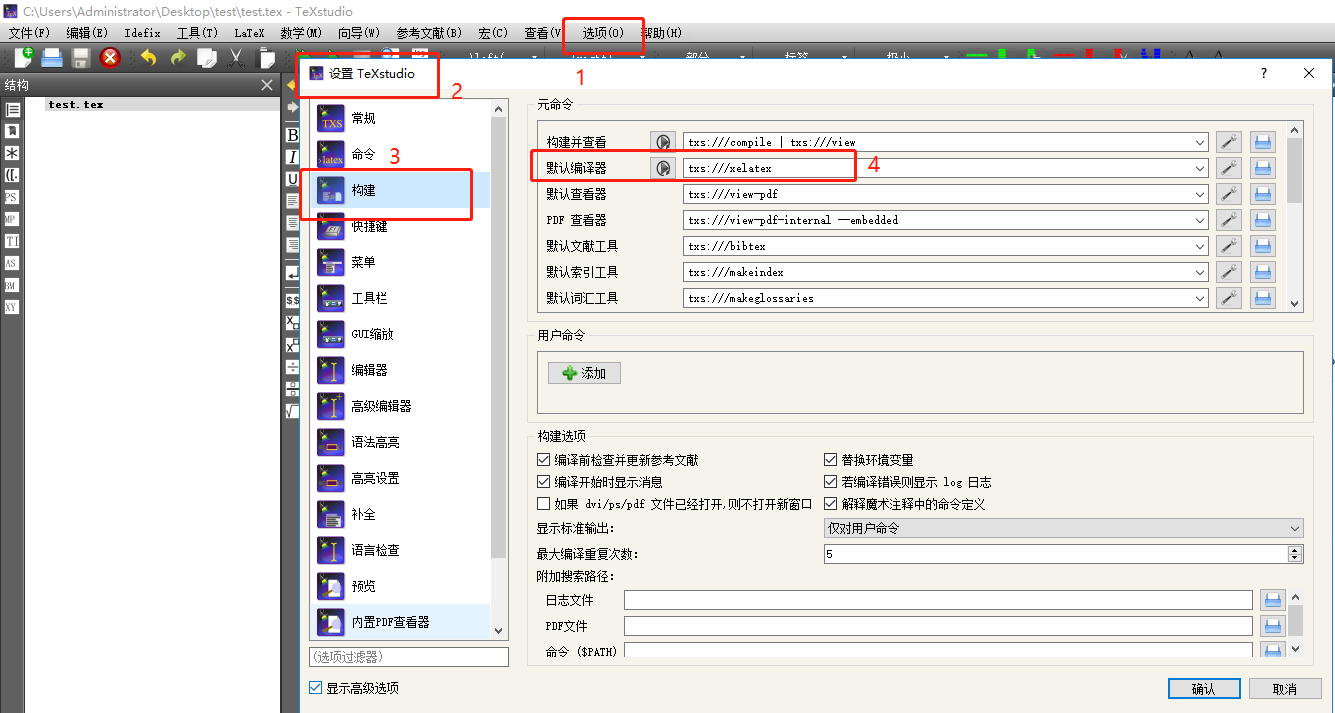Open the 编辑(E) menu
Image resolution: width=1335 pixels, height=713 pixels.
tap(87, 33)
